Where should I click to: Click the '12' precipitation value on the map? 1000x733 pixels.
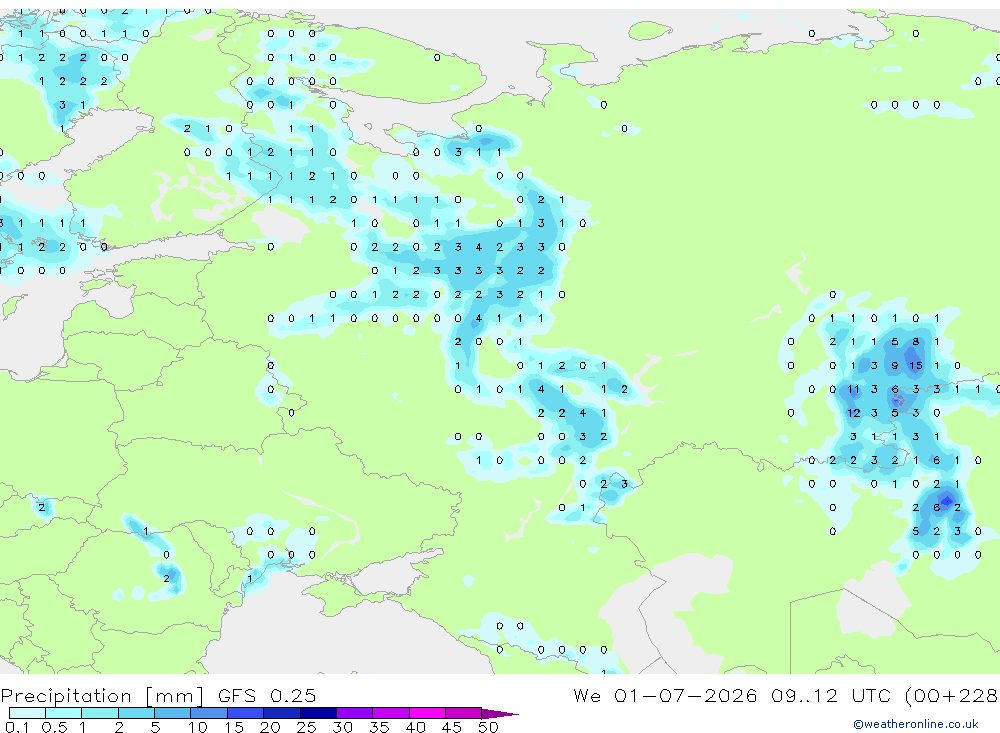tap(853, 413)
